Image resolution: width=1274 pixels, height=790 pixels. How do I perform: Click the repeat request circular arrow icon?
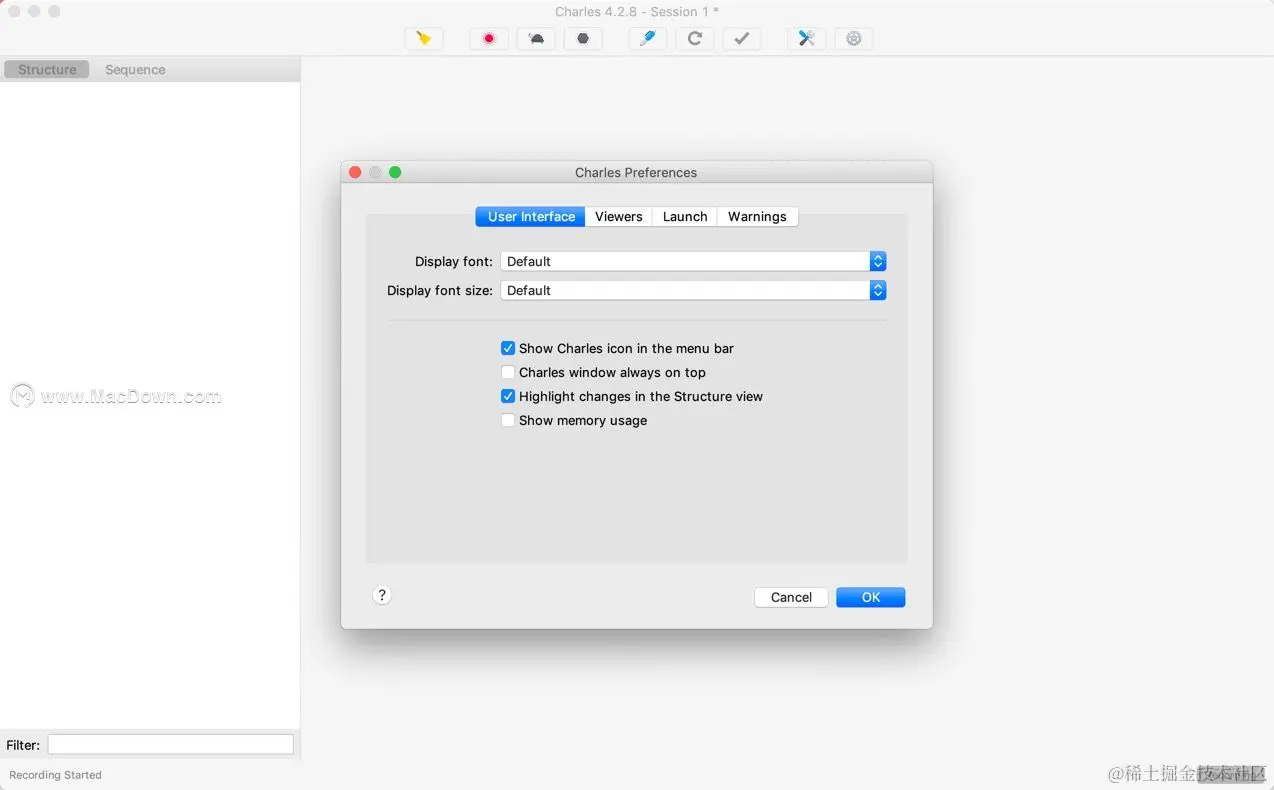coord(695,39)
